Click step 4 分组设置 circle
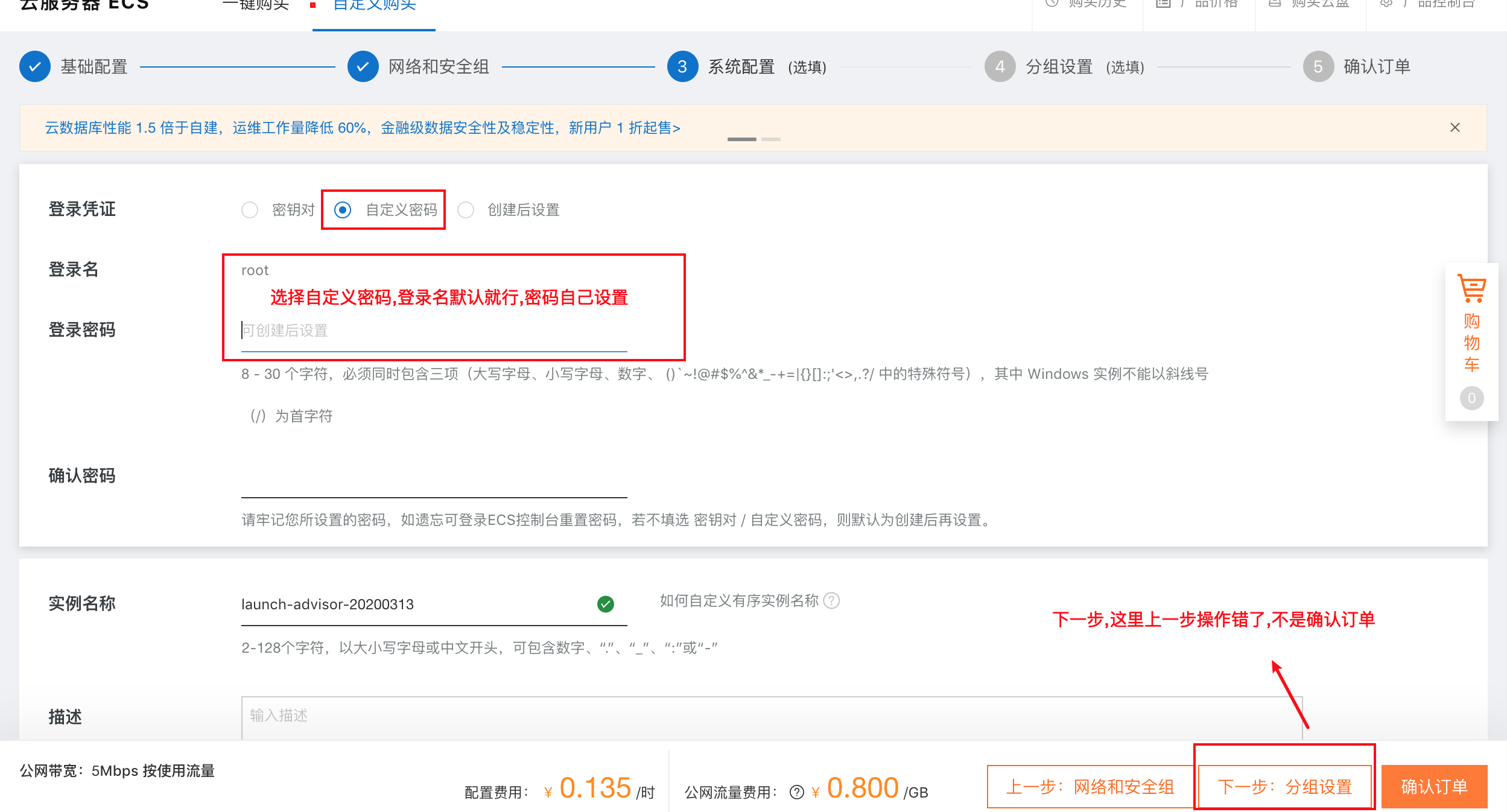The image size is (1507, 812). [x=1000, y=66]
